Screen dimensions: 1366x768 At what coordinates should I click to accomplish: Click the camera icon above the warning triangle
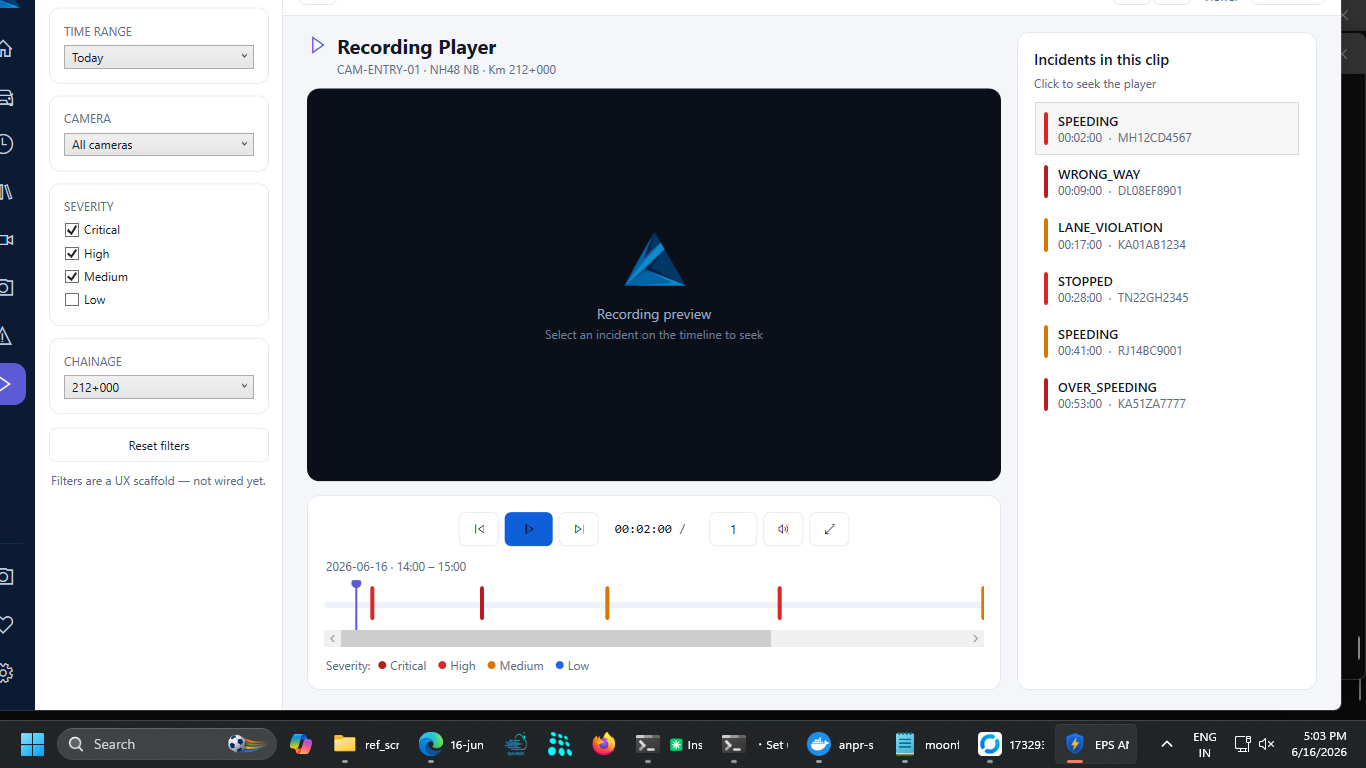point(5,288)
